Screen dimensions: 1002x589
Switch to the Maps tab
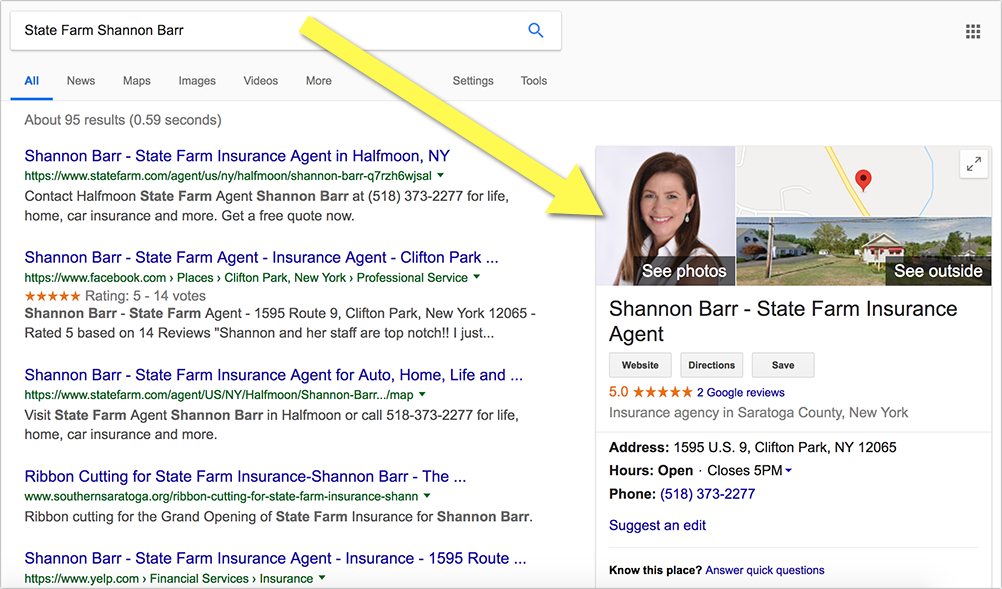point(137,80)
